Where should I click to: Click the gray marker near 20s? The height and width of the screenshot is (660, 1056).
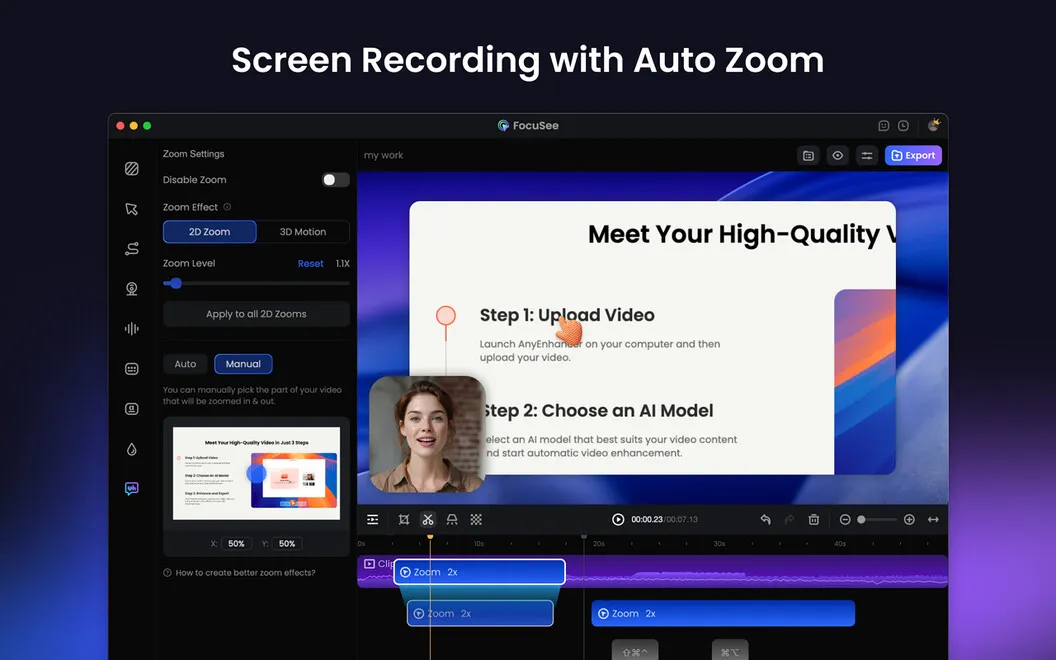(x=584, y=537)
